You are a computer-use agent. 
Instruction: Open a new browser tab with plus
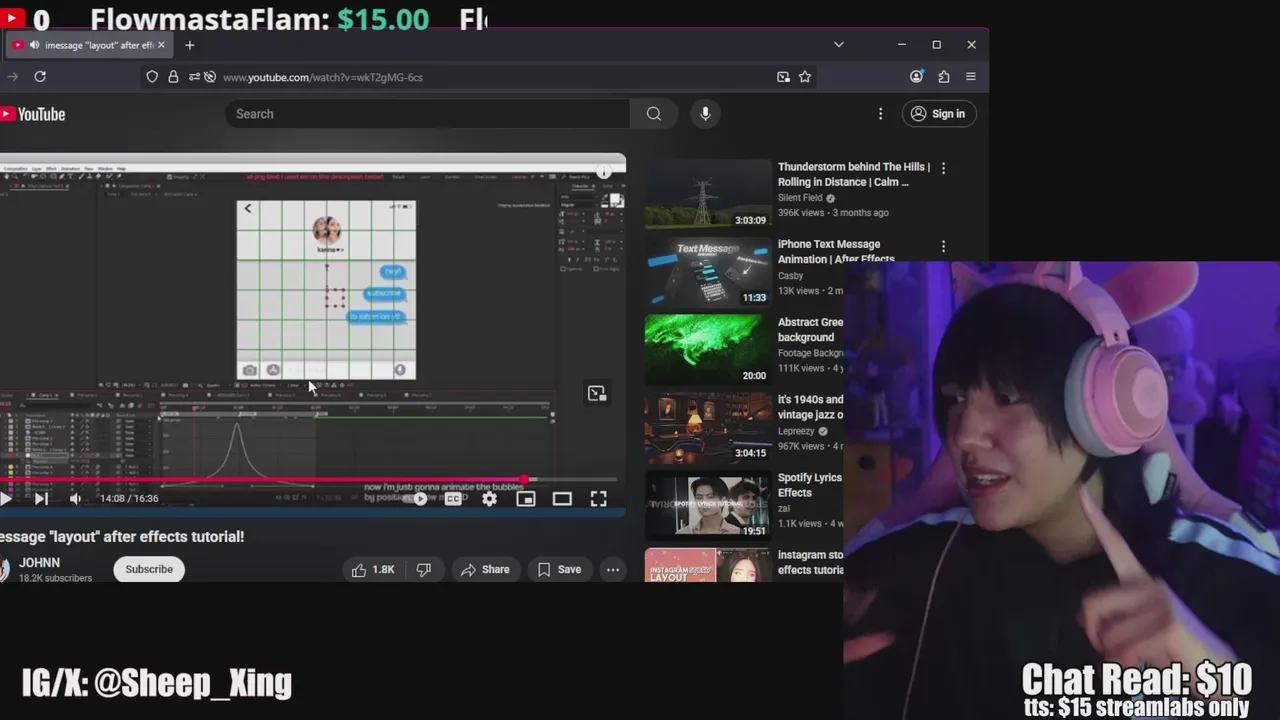(x=189, y=45)
